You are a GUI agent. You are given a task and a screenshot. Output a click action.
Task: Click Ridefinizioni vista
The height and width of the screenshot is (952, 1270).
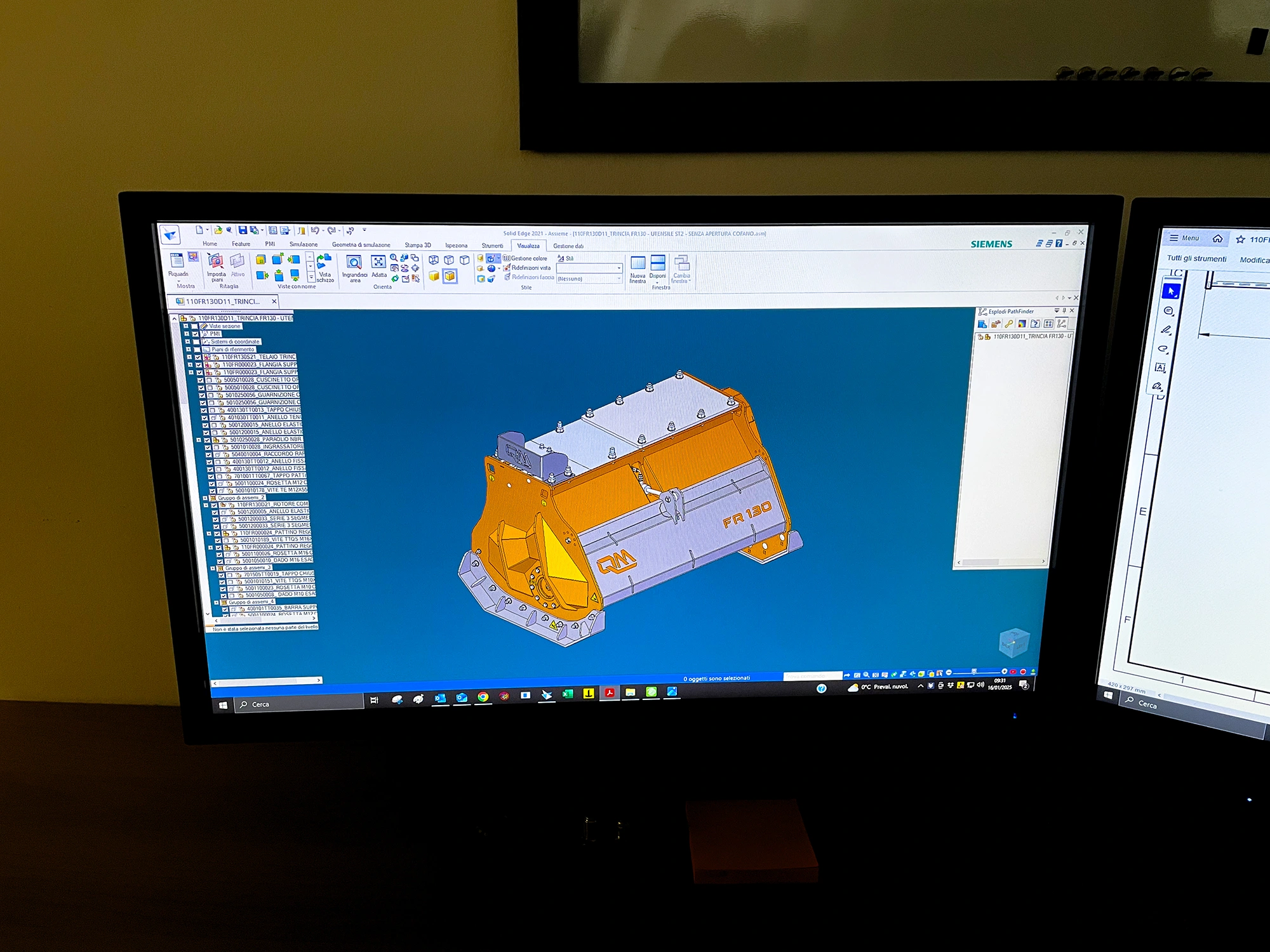(527, 268)
